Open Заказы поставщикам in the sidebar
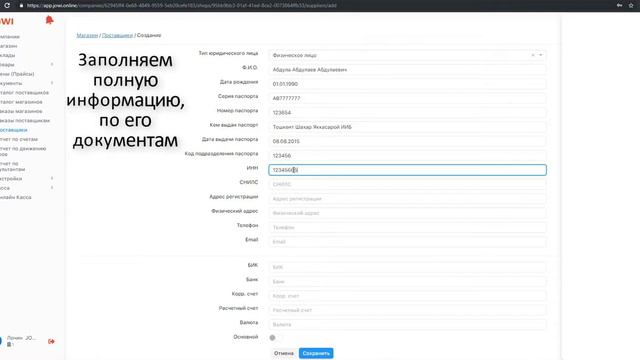This screenshot has width=640, height=360. 25,121
